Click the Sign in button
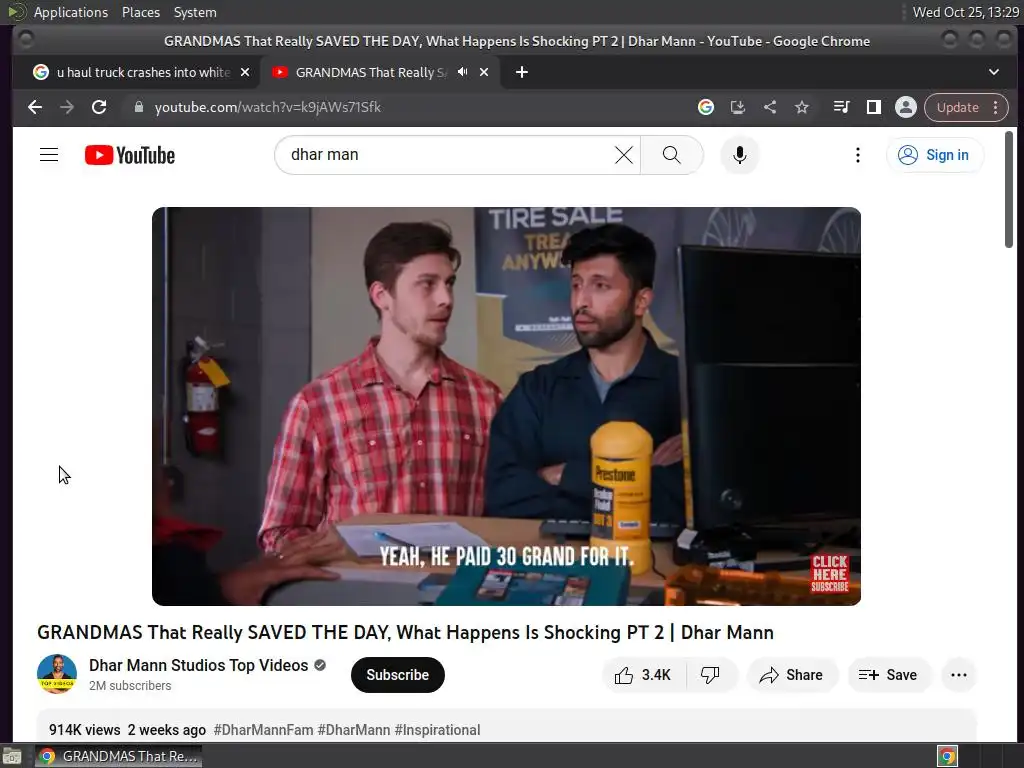 pyautogui.click(x=934, y=155)
